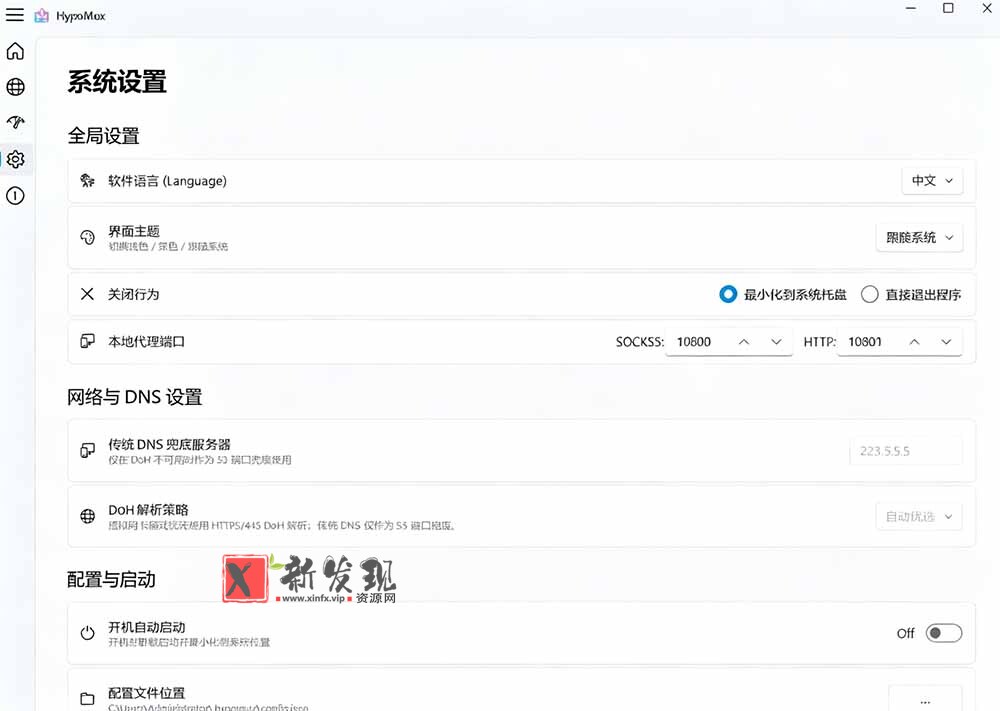Viewport: 1000px width, 711px height.
Task: Increase the HTTP port with up arrow
Action: click(x=914, y=342)
